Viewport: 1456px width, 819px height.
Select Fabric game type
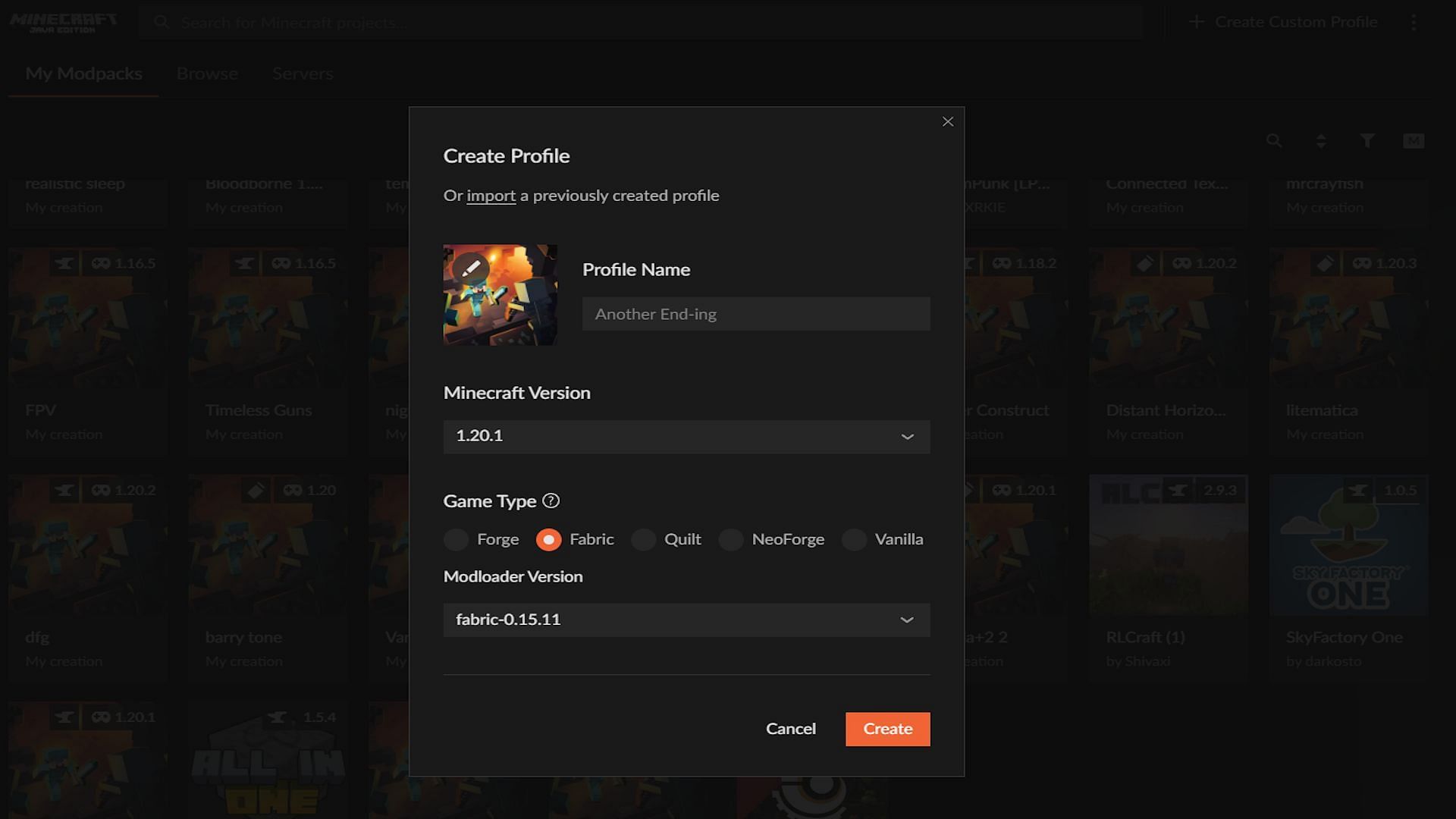tap(548, 539)
